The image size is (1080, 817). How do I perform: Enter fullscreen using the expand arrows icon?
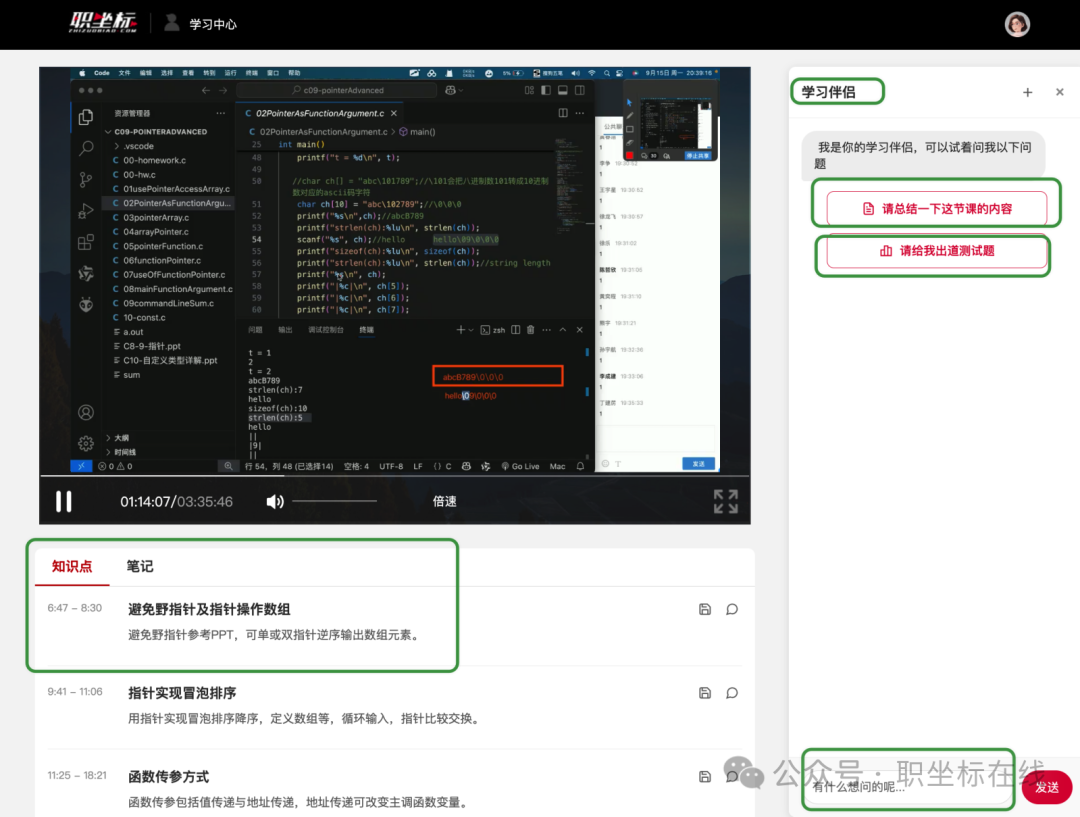725,501
